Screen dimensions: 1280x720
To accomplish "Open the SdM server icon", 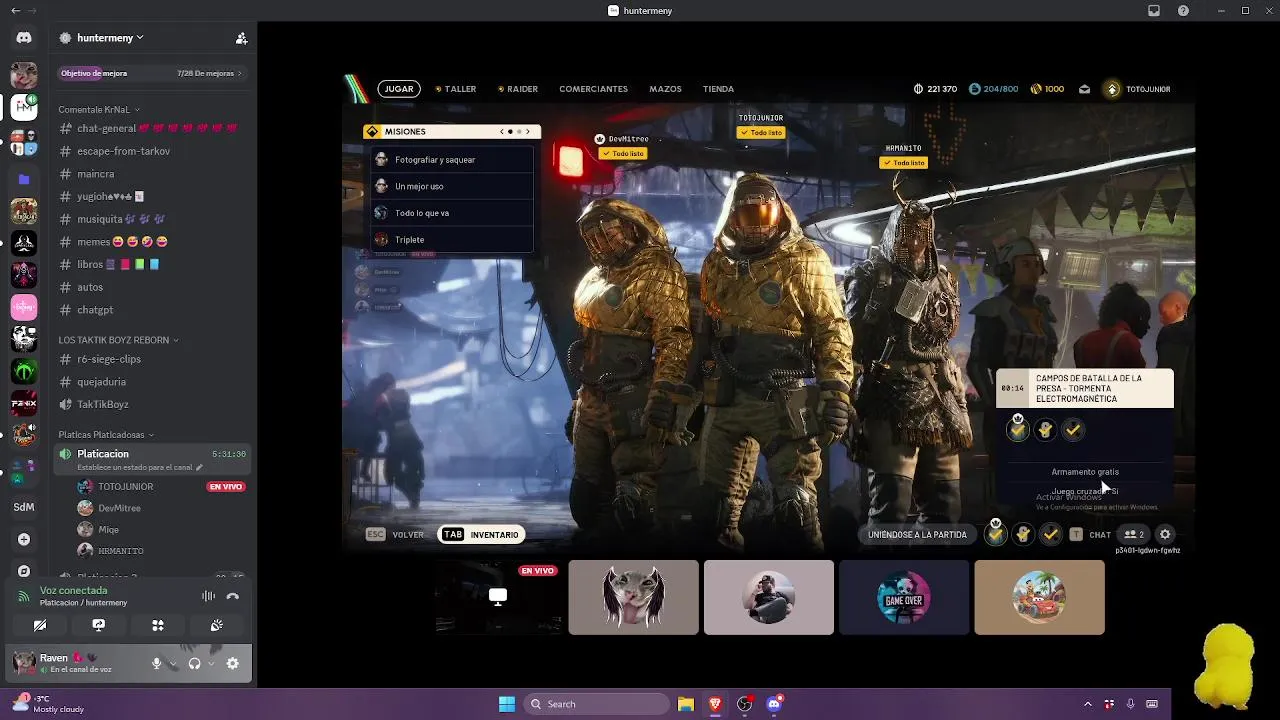I will tap(24, 507).
